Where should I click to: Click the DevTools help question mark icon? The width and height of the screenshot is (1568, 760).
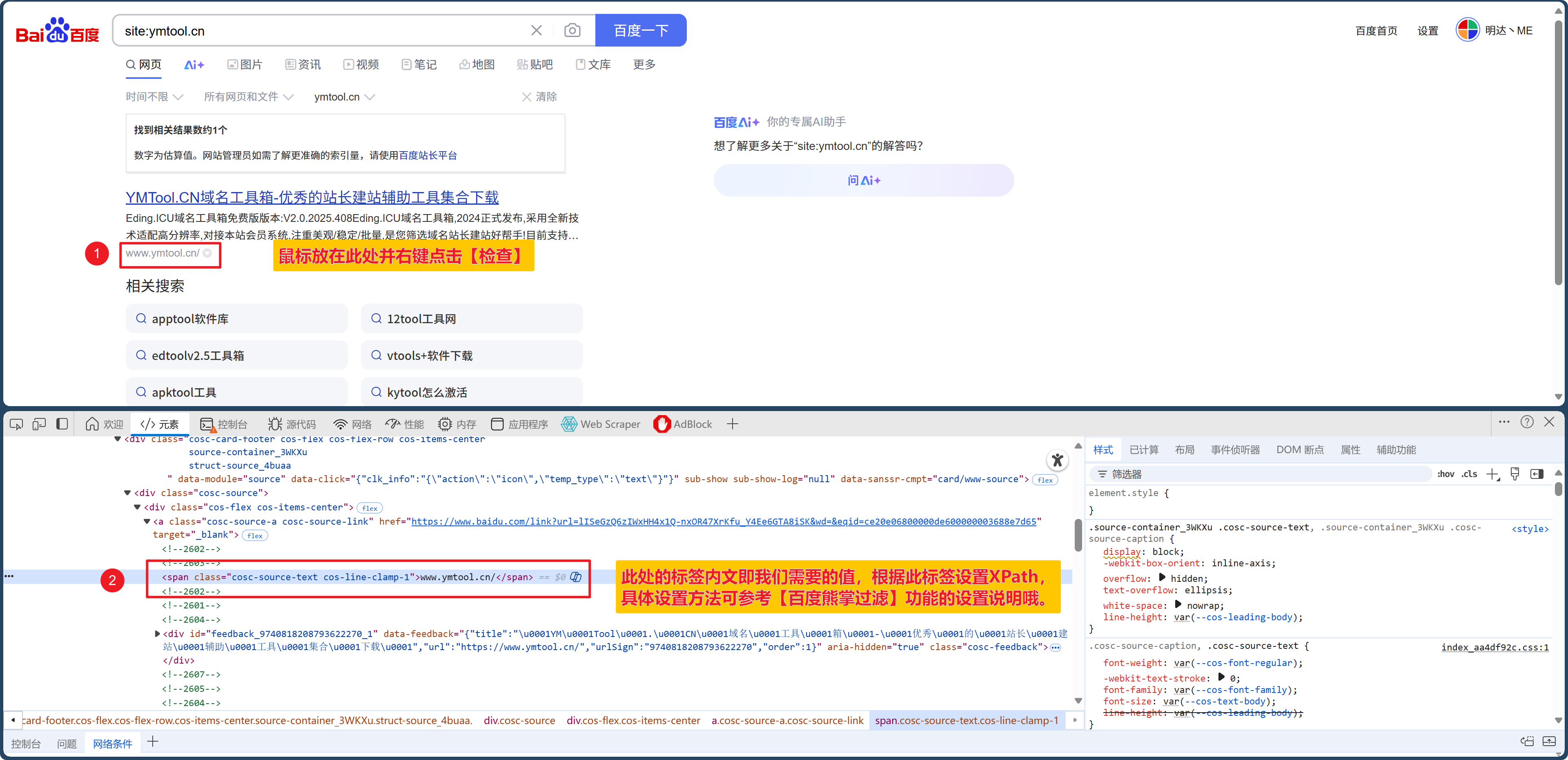coord(1527,421)
